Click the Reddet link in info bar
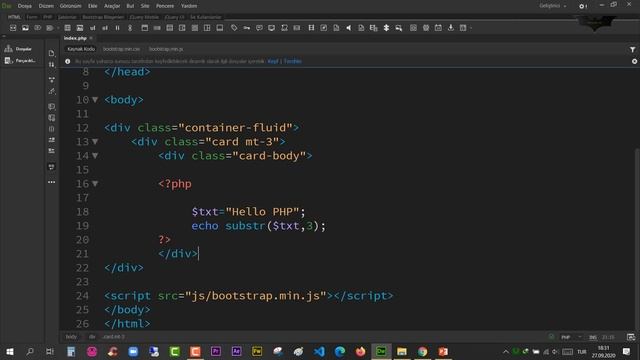Screen dimensions: 640x360 click(x=293, y=61)
